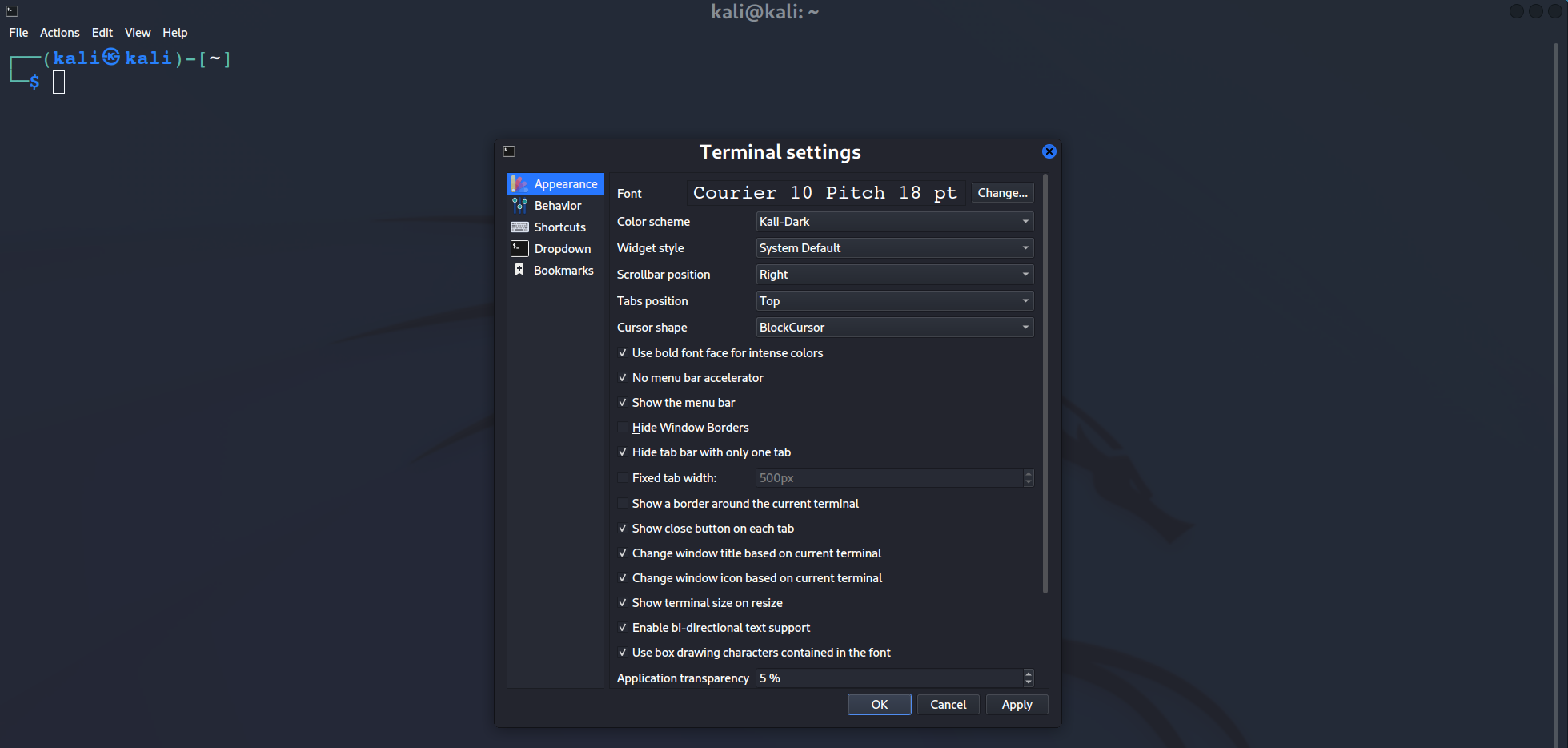Expand the Scrollbar position dropdown
Image resolution: width=1568 pixels, height=748 pixels.
[x=895, y=275]
